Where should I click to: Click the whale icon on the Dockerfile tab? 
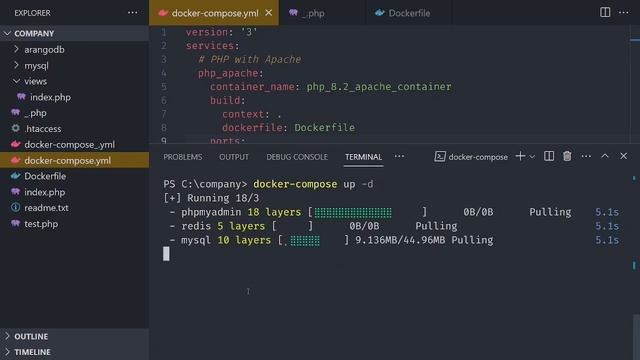[380, 13]
